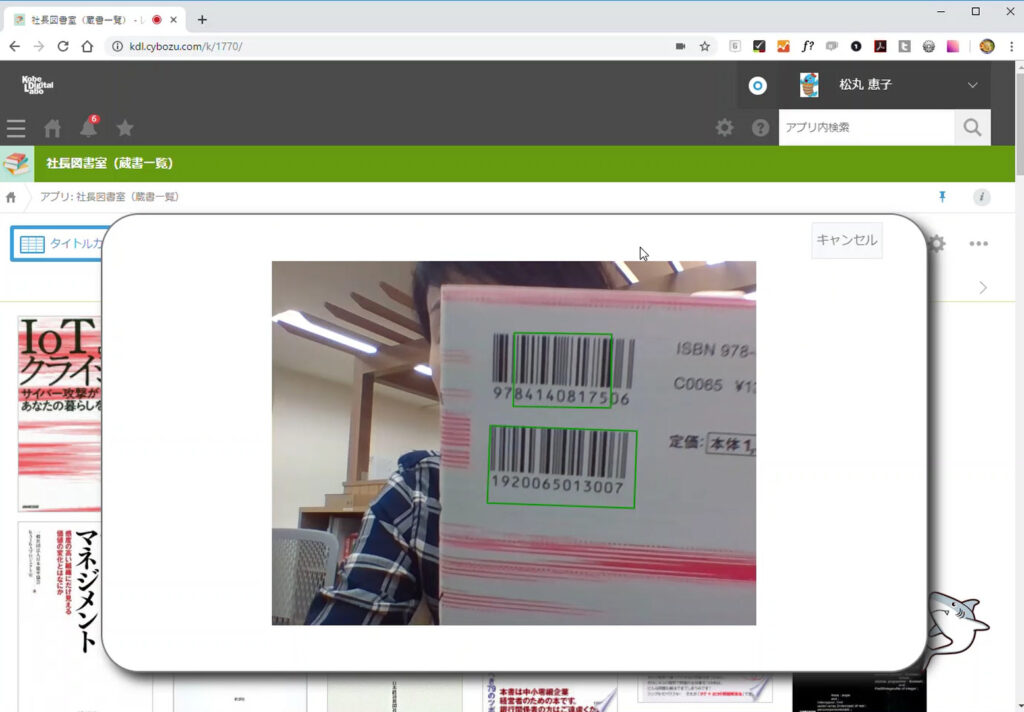Go forward in browser
This screenshot has width=1024, height=712.
coord(39,46)
